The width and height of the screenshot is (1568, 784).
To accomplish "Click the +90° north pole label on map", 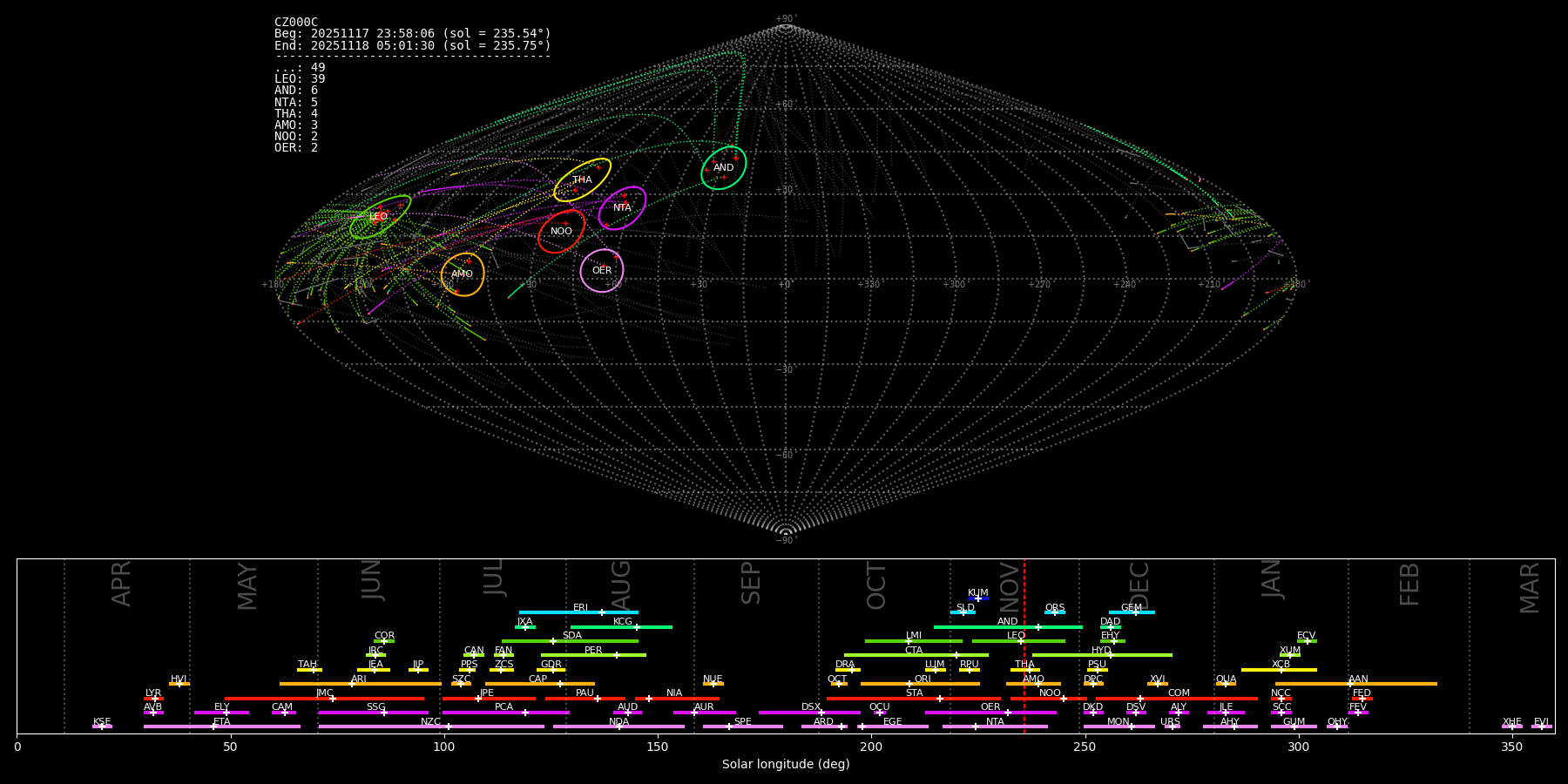I will tap(786, 19).
